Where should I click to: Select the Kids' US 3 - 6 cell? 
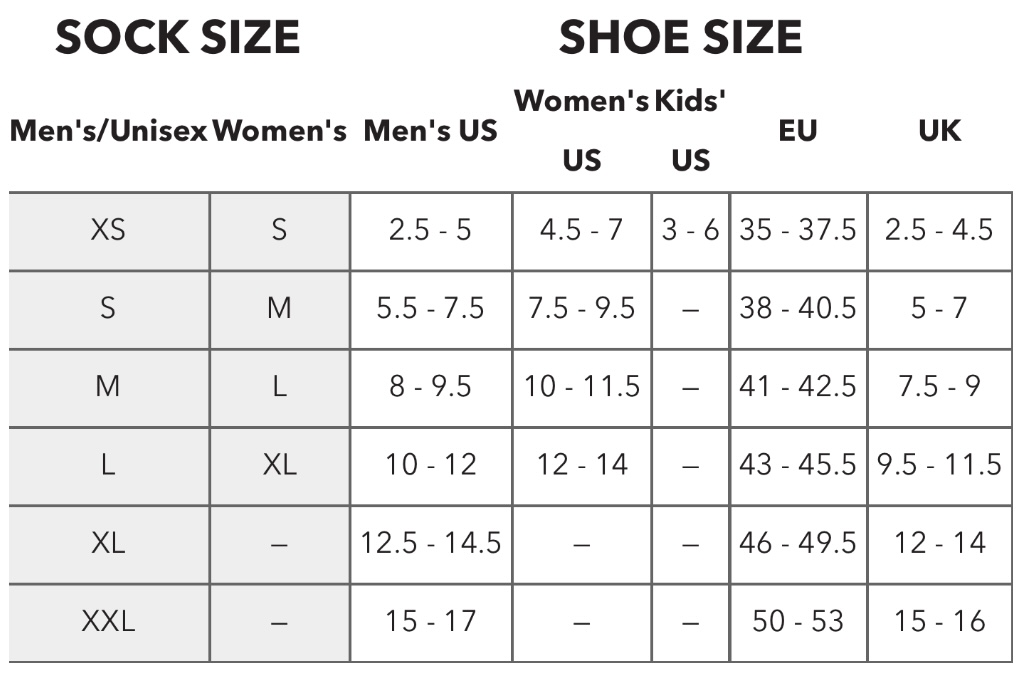point(690,230)
